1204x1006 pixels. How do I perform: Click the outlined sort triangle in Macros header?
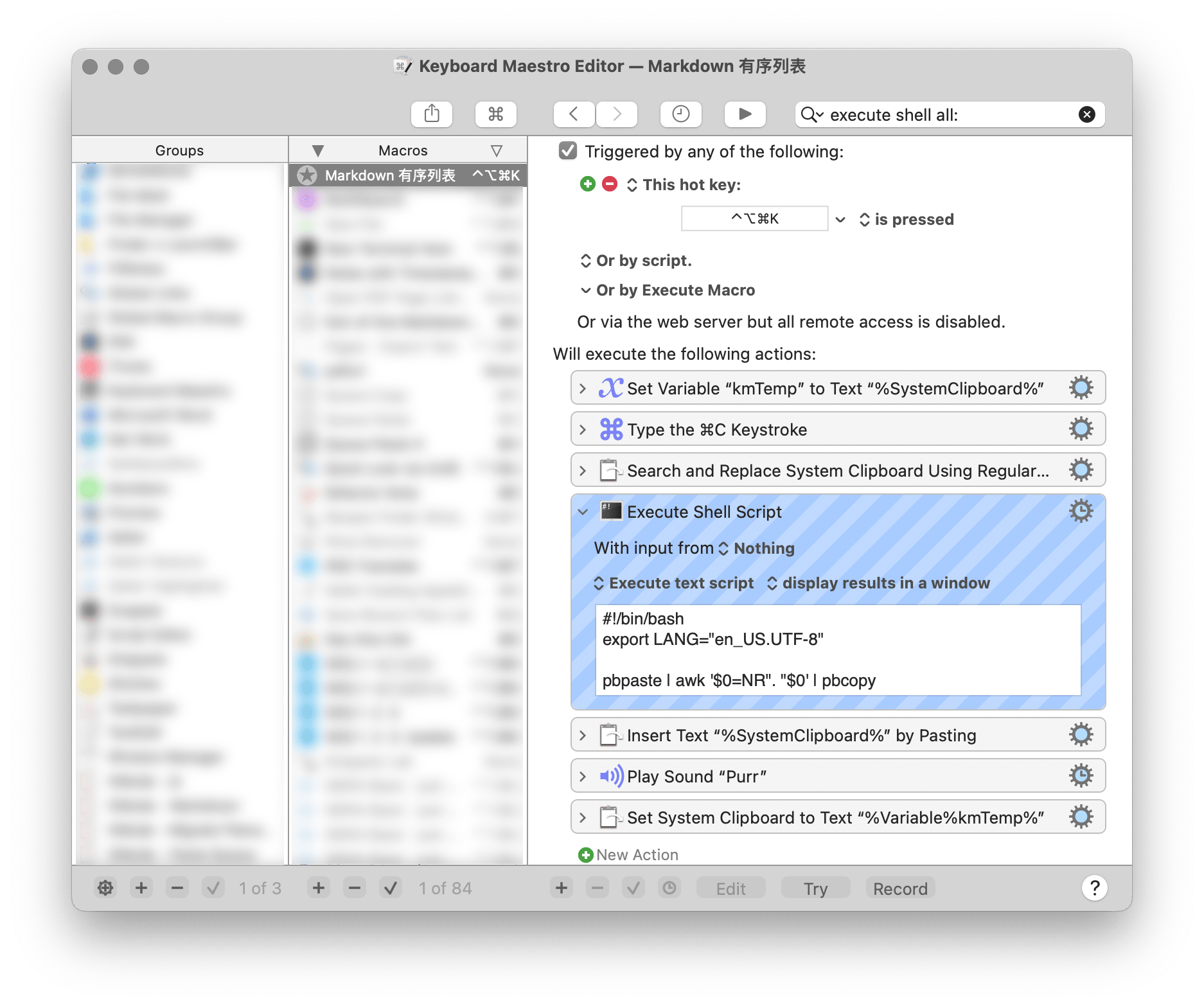pos(496,151)
